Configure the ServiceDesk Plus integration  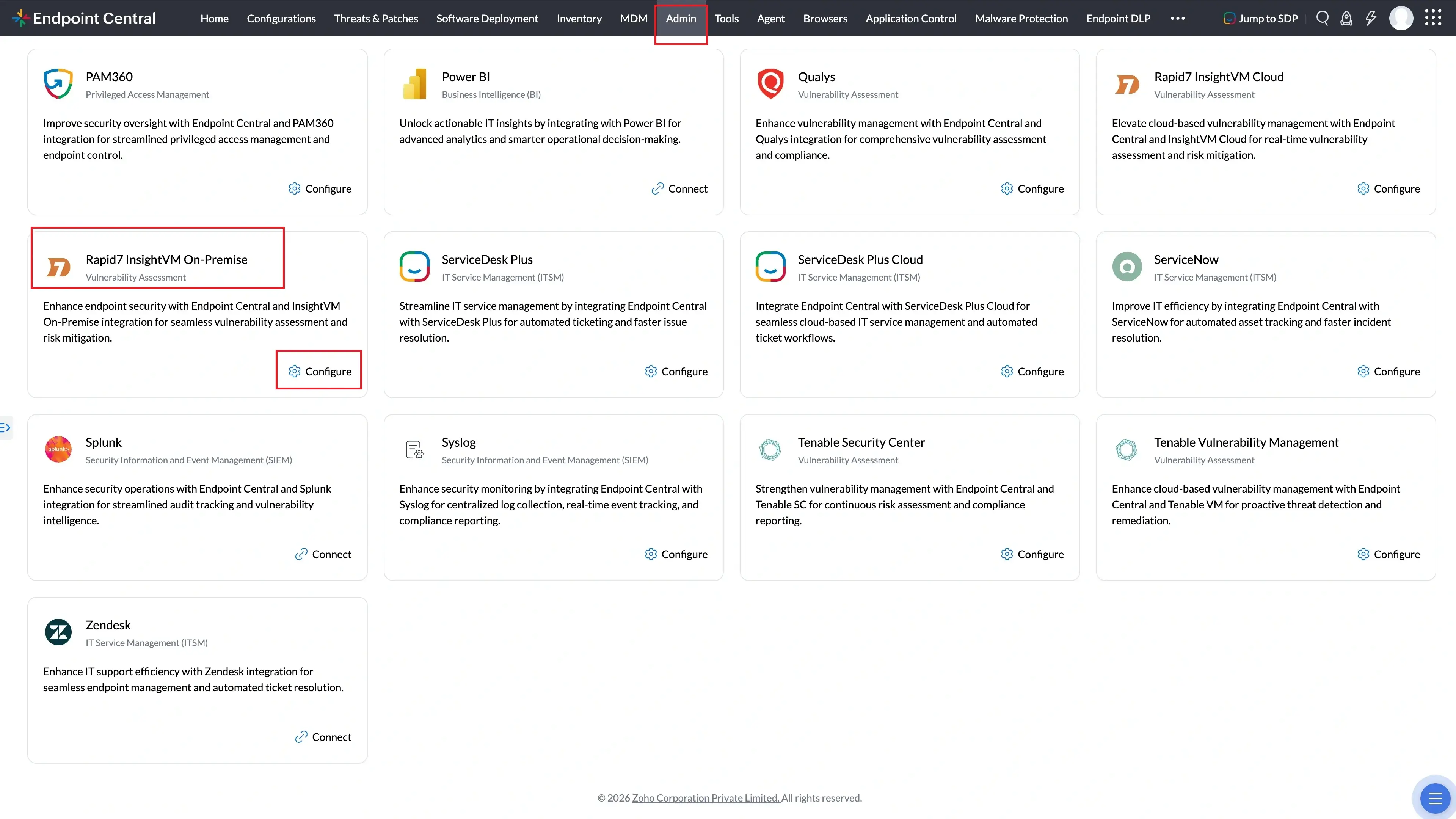[x=676, y=371]
